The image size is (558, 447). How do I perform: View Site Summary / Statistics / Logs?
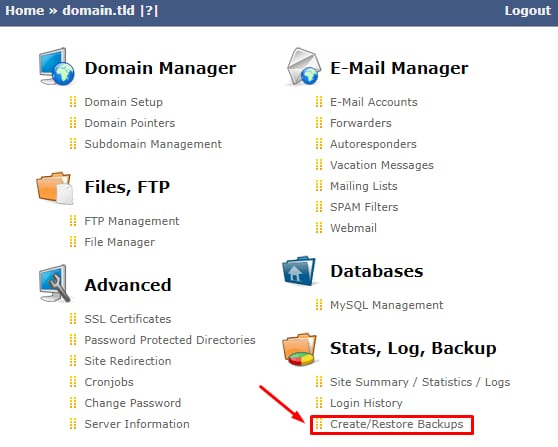coord(420,382)
